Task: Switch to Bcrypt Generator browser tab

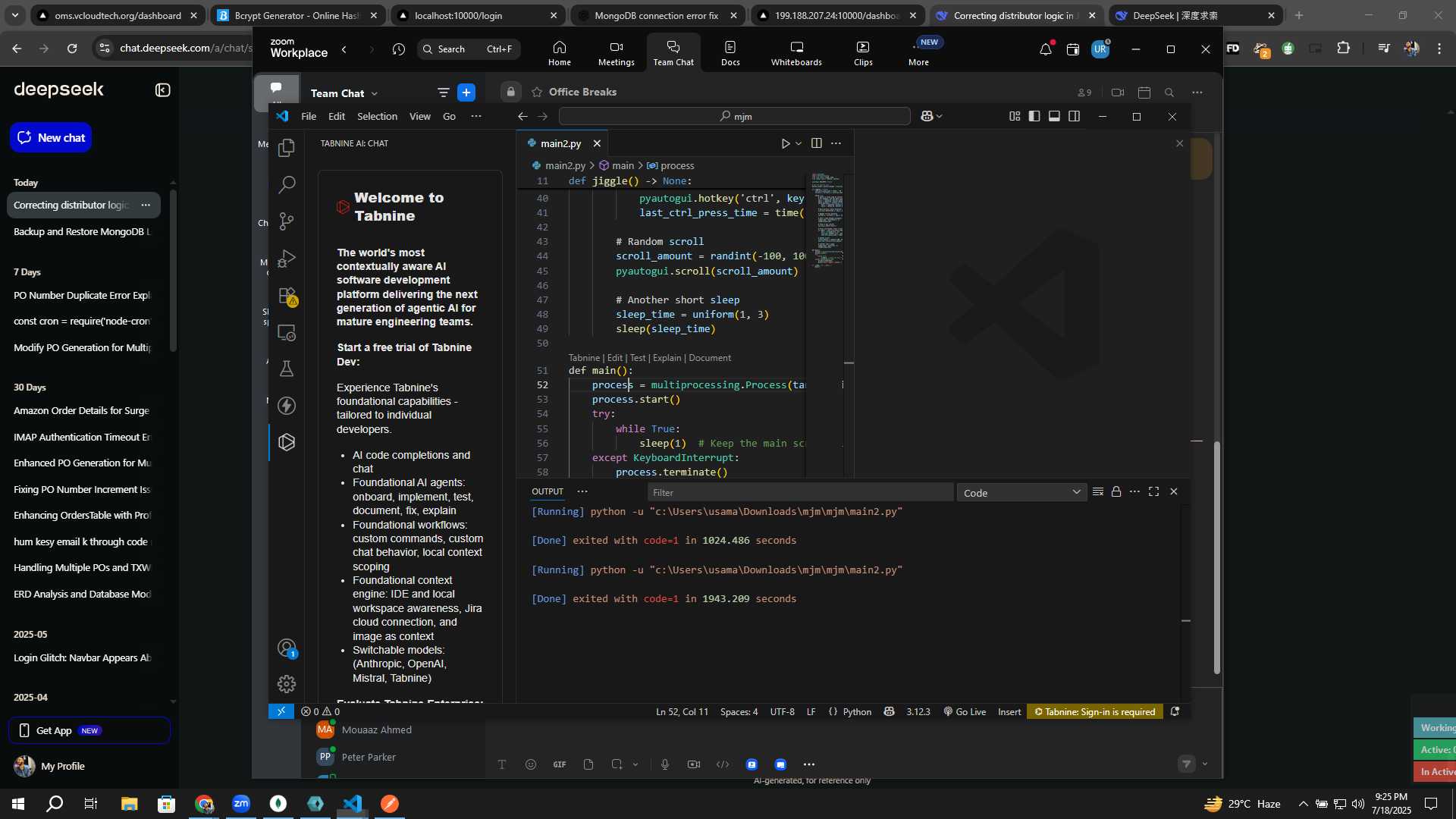Action: pos(296,15)
